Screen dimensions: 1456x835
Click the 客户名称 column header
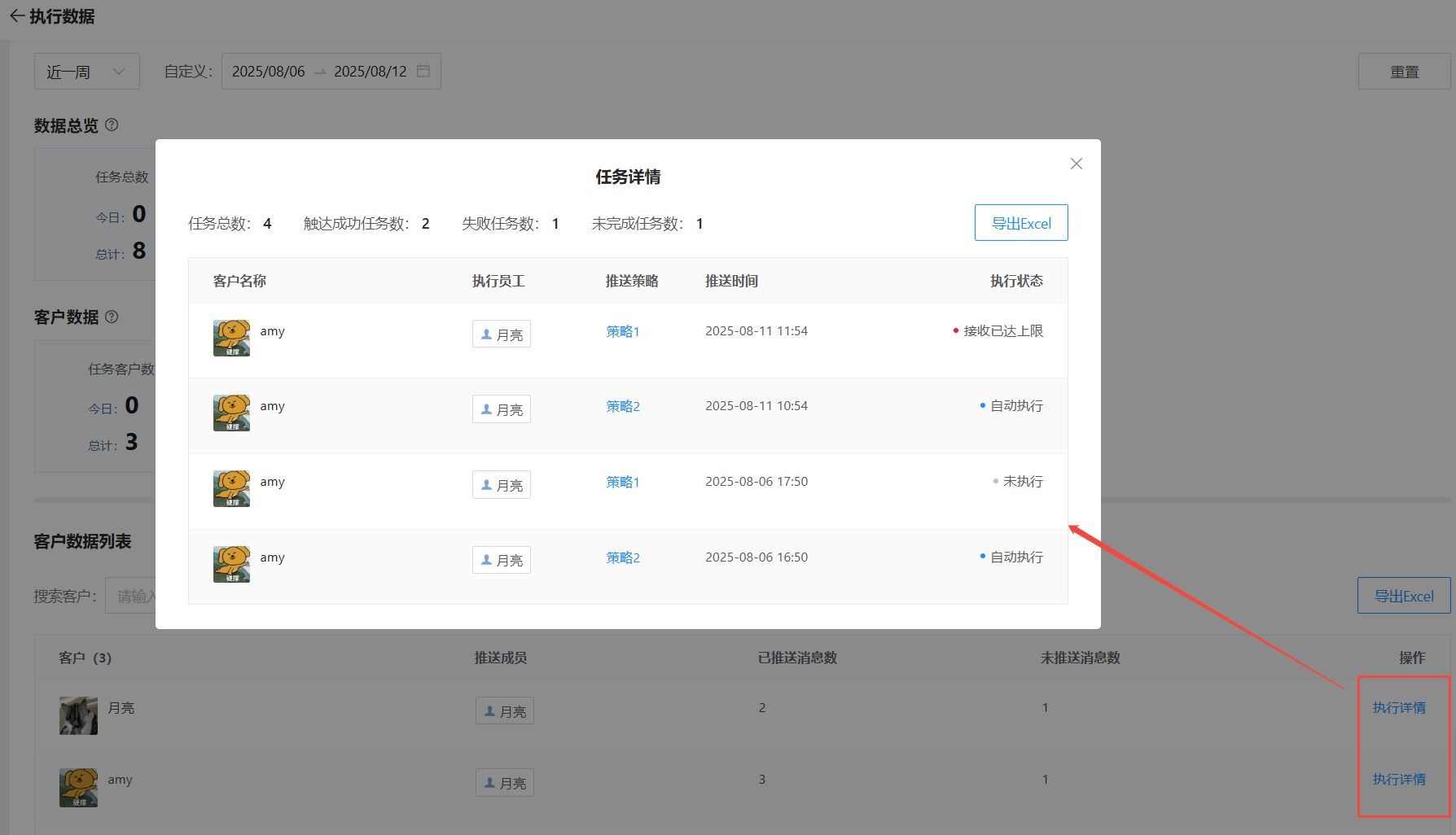pyautogui.click(x=239, y=281)
